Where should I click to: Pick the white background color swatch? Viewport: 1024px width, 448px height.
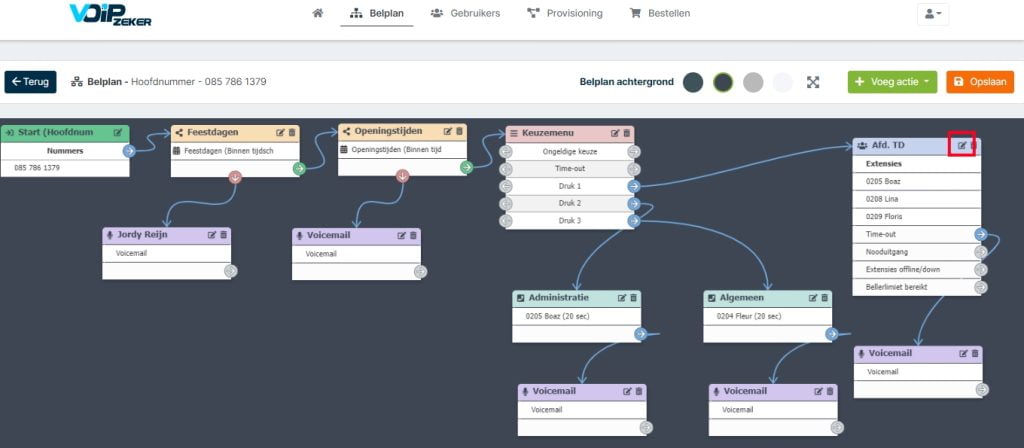click(x=782, y=82)
